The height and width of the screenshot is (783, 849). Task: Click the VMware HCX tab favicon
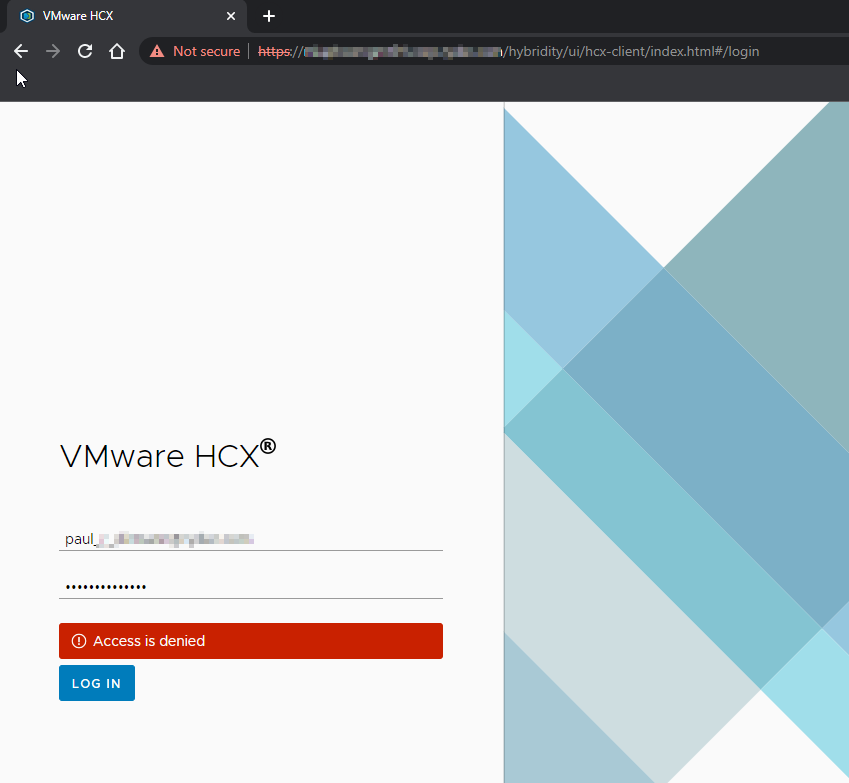point(27,16)
